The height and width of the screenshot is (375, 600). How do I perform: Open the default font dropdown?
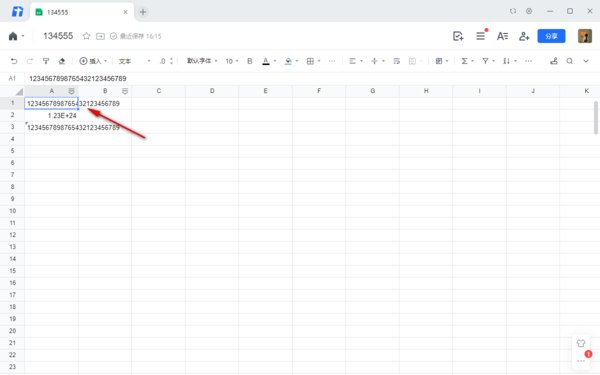(x=202, y=61)
